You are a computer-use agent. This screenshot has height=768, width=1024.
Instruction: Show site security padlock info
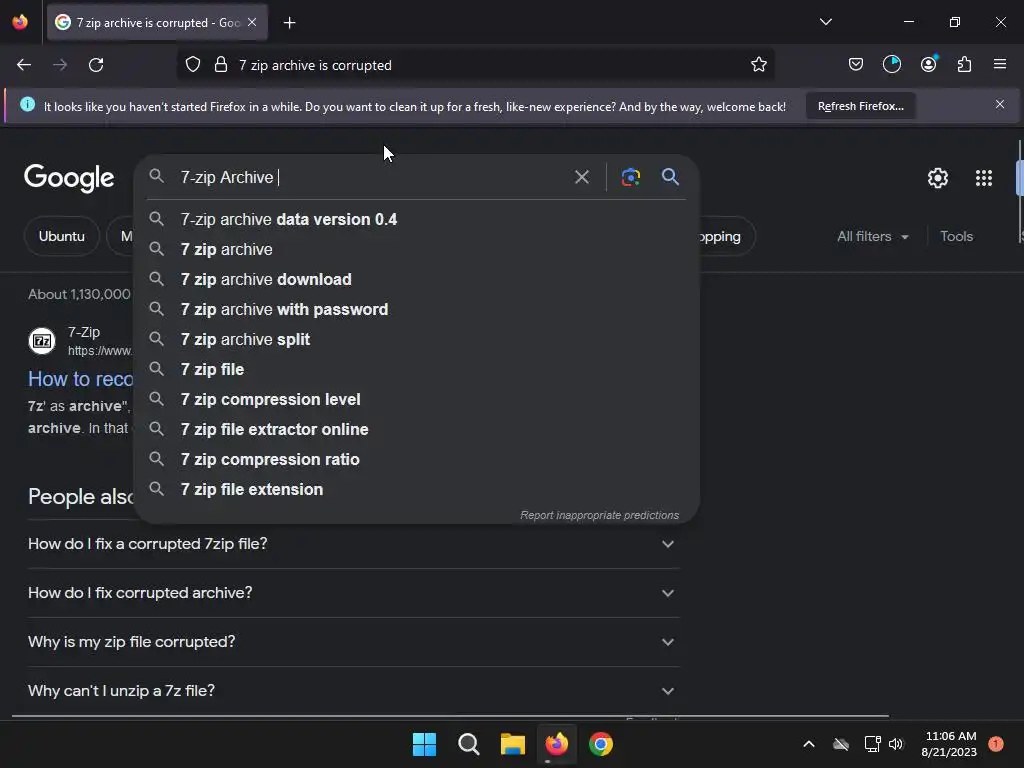point(221,65)
